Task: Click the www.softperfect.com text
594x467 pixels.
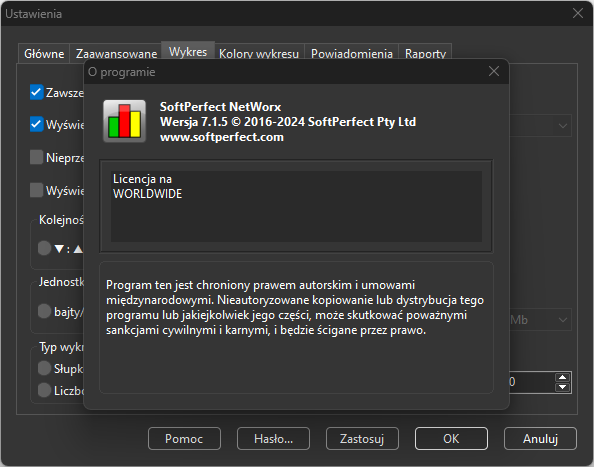Action: [x=222, y=137]
